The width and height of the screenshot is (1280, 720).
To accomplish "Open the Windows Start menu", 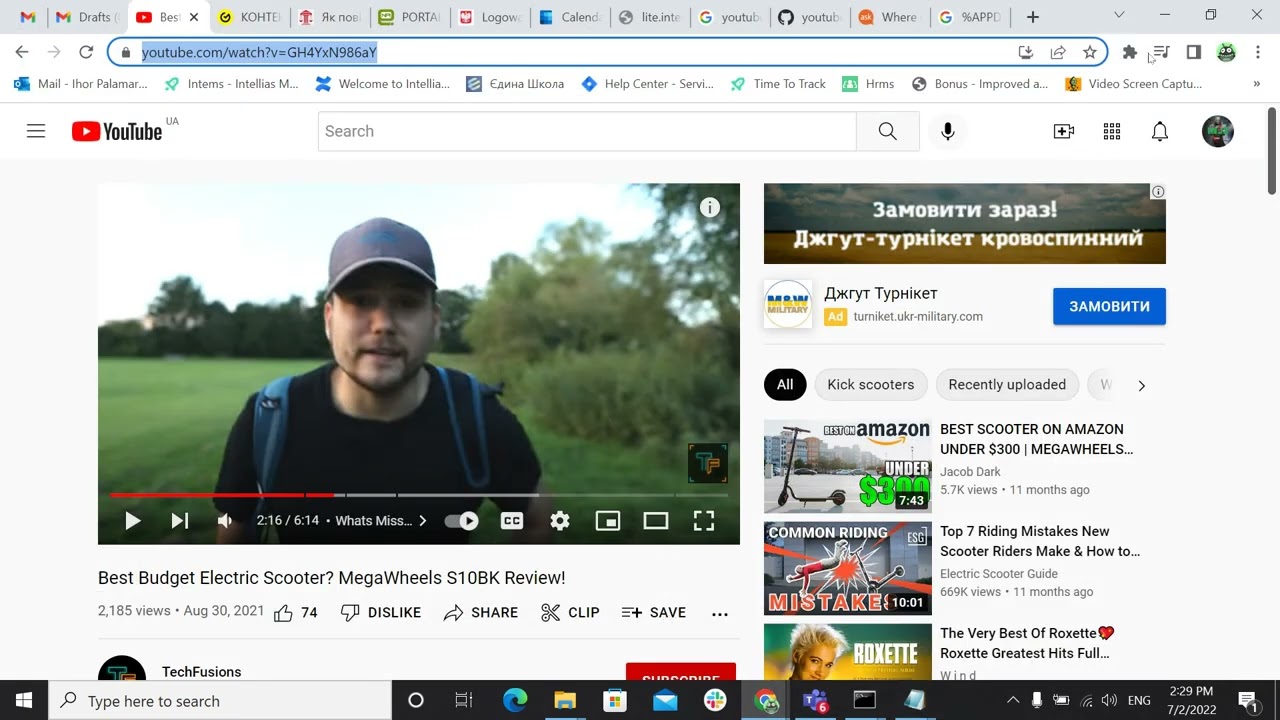I will click(x=24, y=701).
